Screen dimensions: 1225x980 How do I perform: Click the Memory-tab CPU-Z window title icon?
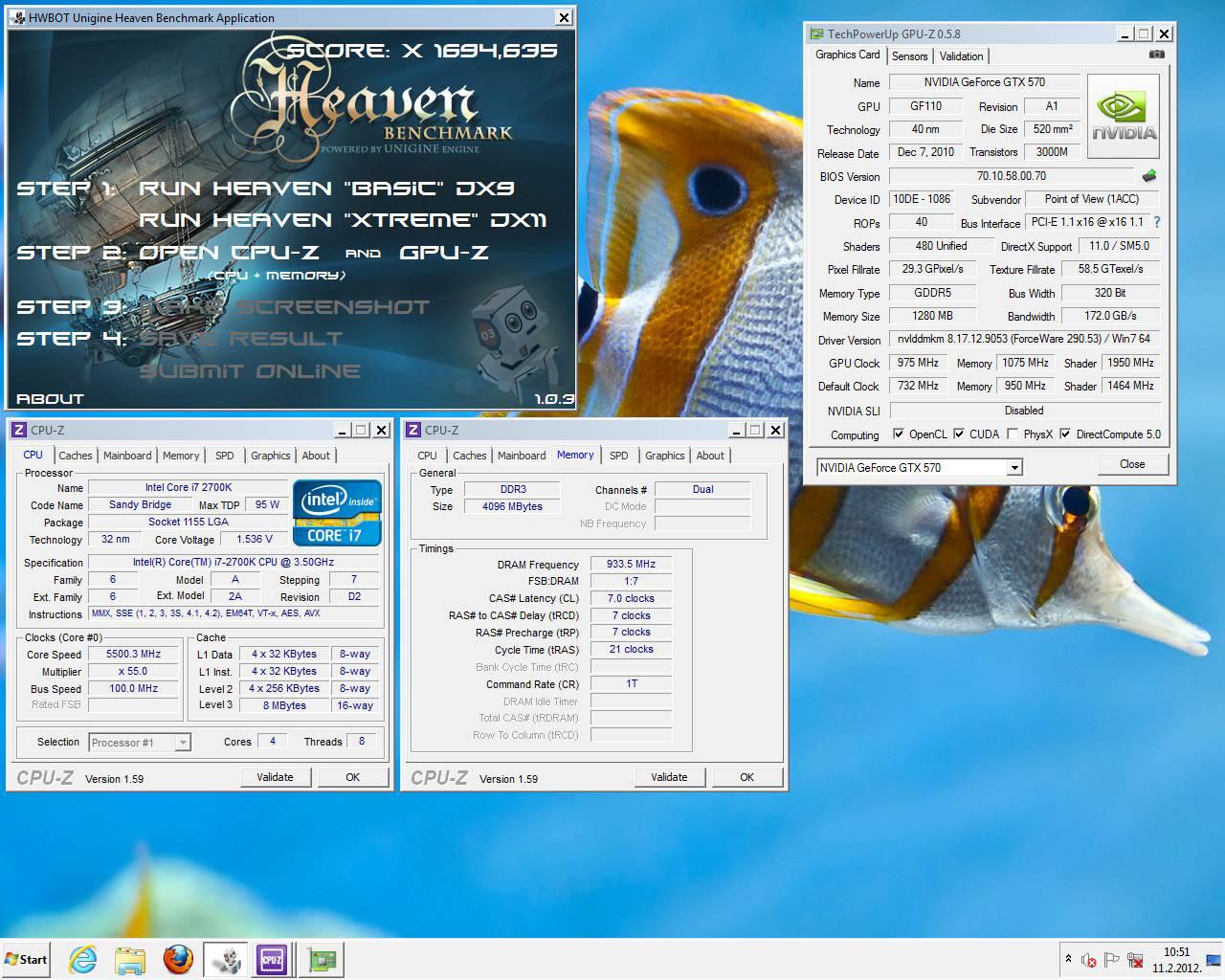pyautogui.click(x=413, y=430)
